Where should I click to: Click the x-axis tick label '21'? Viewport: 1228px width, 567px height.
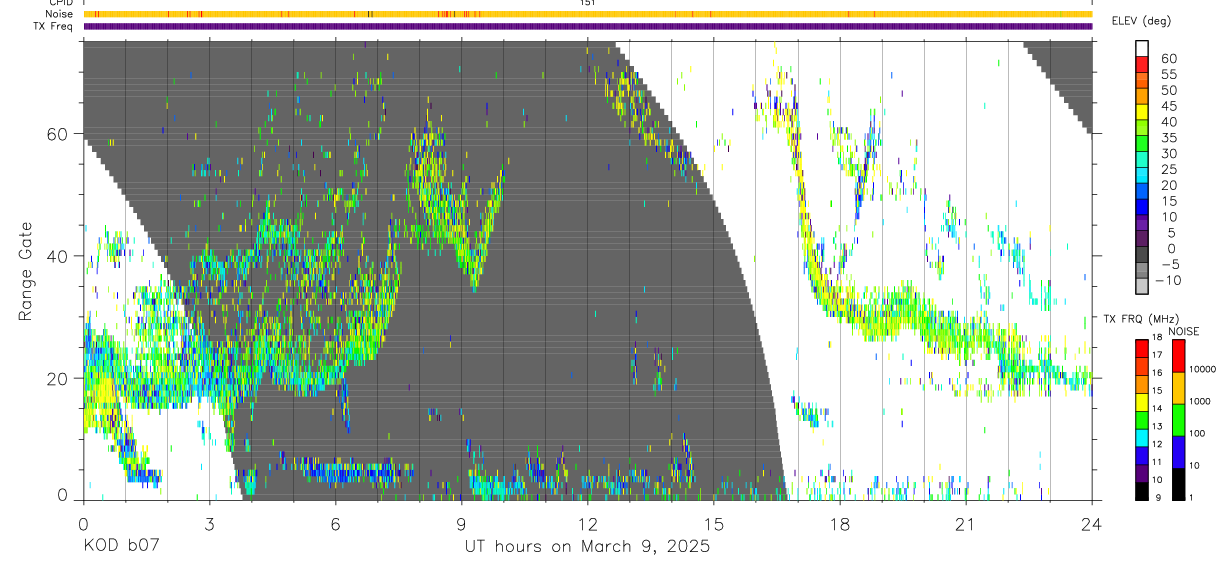pyautogui.click(x=966, y=524)
